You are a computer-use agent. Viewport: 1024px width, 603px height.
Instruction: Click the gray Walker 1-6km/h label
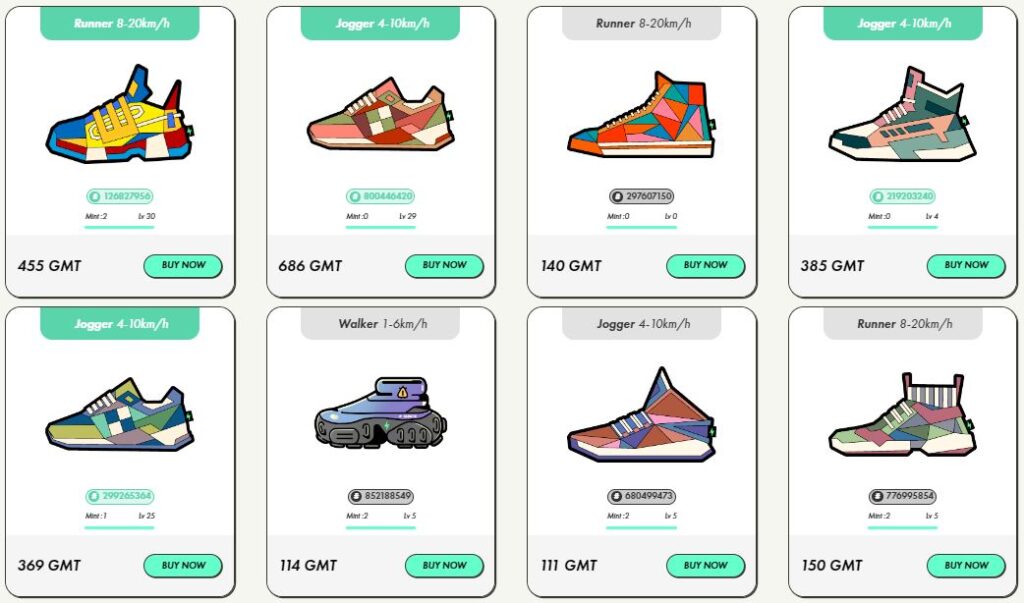click(x=381, y=323)
